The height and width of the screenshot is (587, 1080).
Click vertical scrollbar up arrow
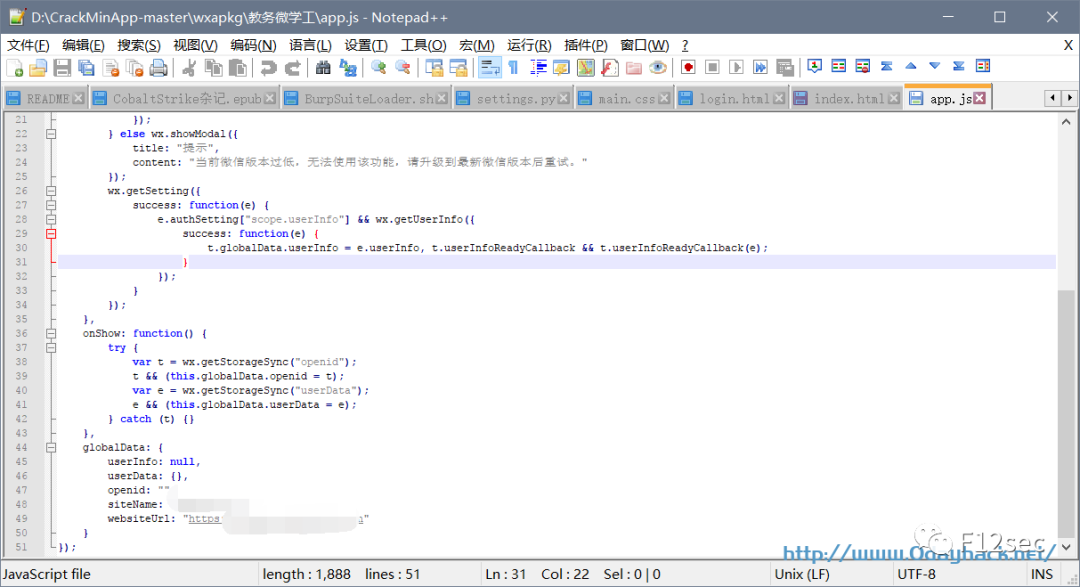coord(1066,122)
